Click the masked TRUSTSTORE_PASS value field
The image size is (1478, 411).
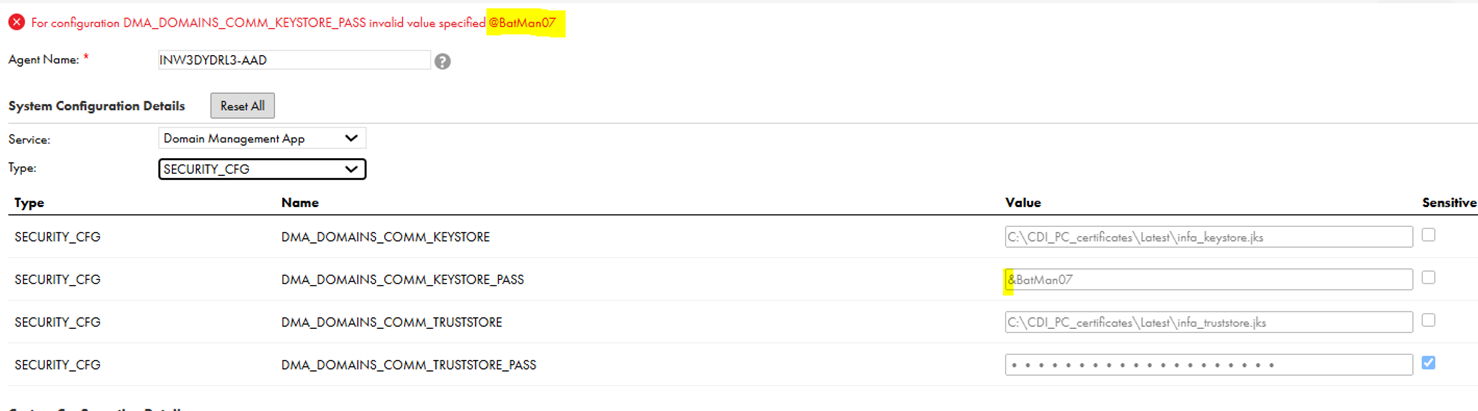click(x=1209, y=365)
